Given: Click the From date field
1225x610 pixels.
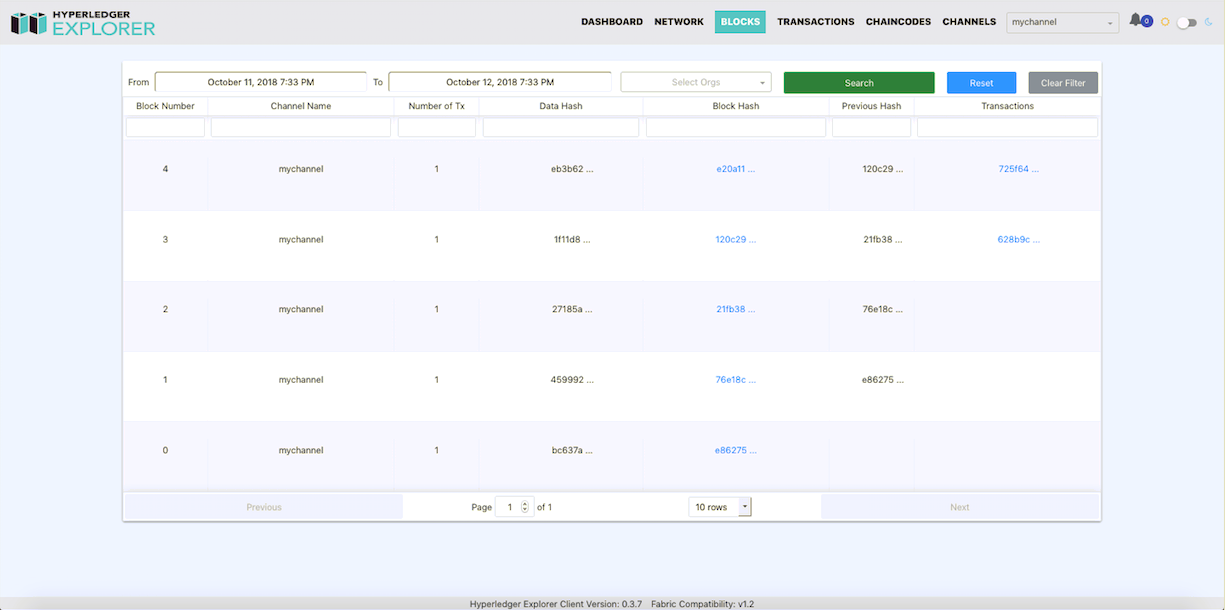Looking at the screenshot, I should click(261, 82).
